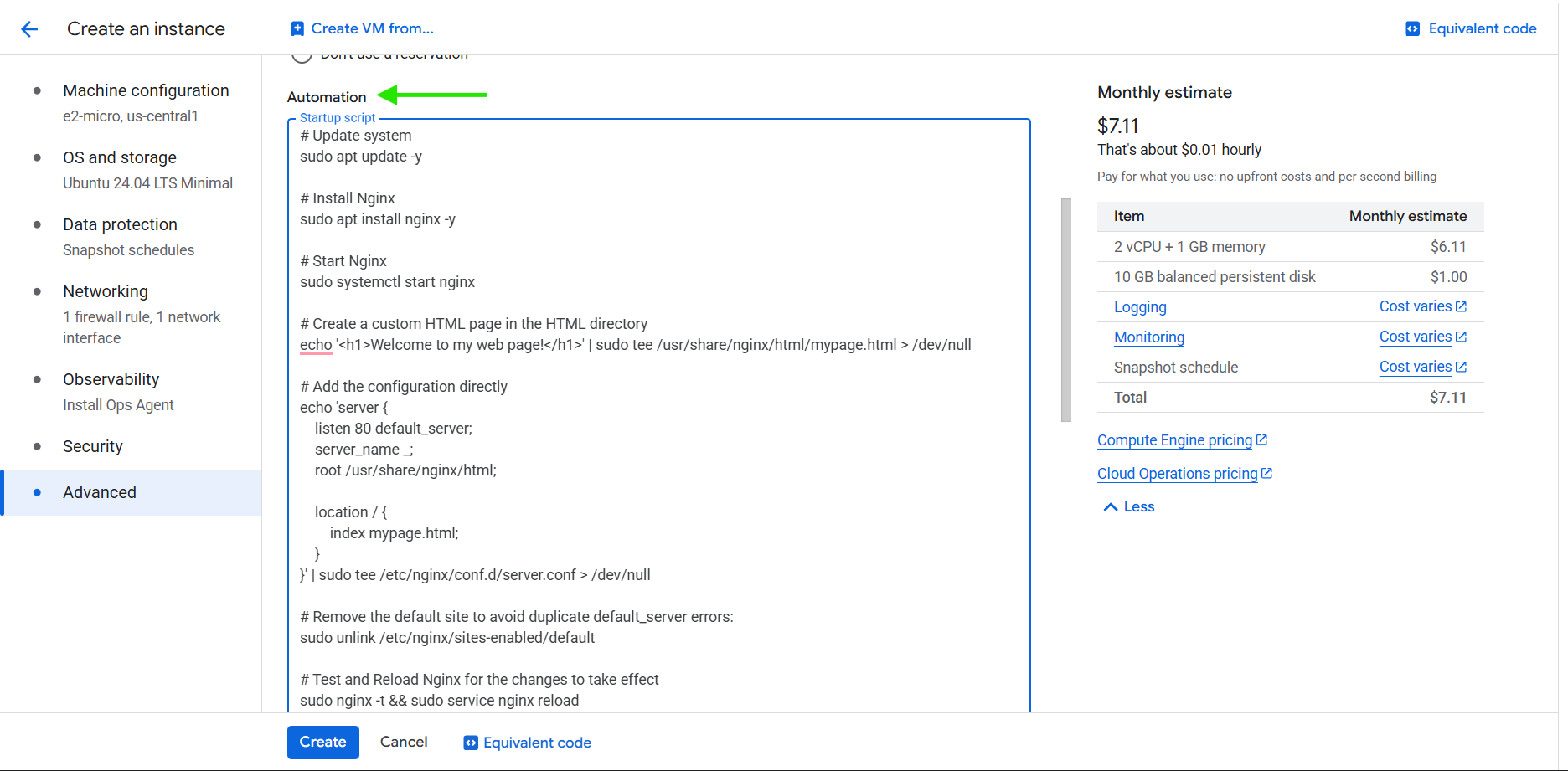1568x771 pixels.
Task: Open the Networking section
Action: 105,290
